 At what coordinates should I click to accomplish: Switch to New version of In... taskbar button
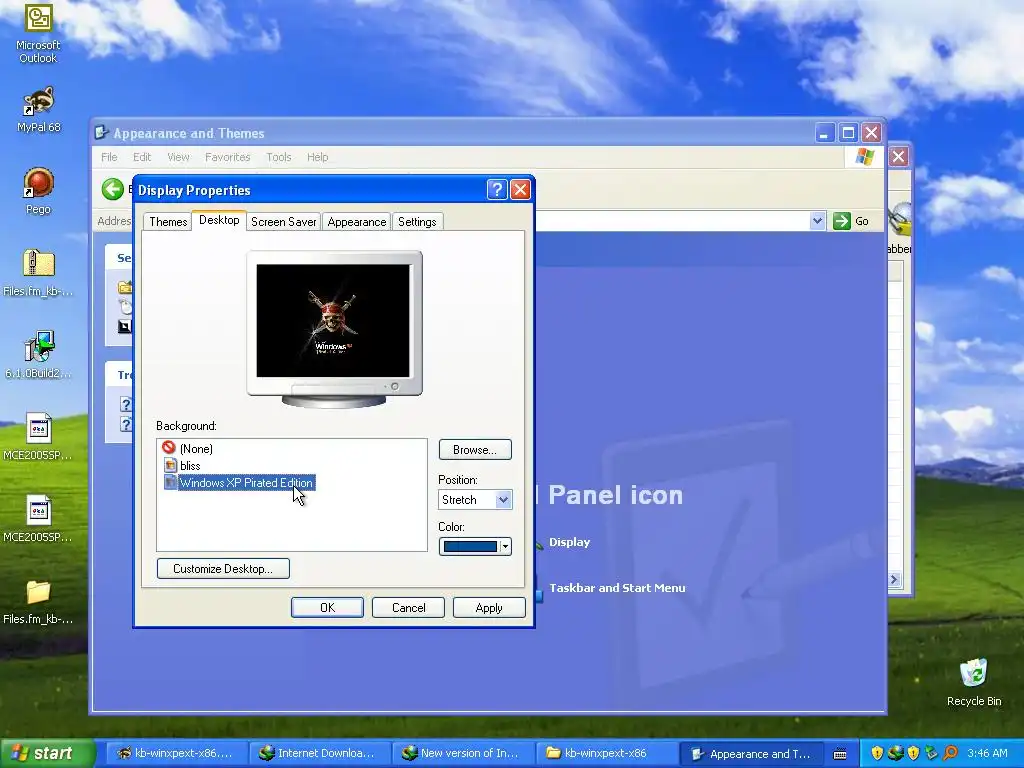click(462, 753)
